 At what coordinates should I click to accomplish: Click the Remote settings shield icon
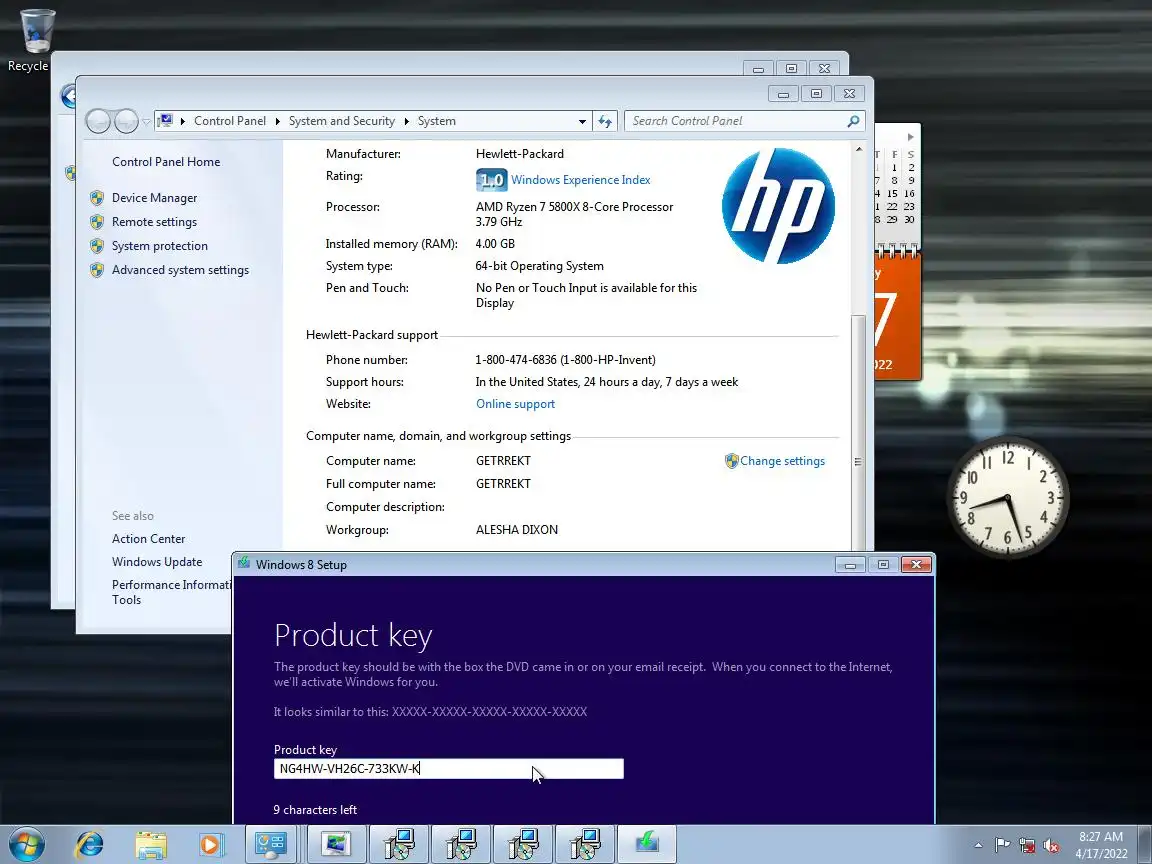[97, 221]
